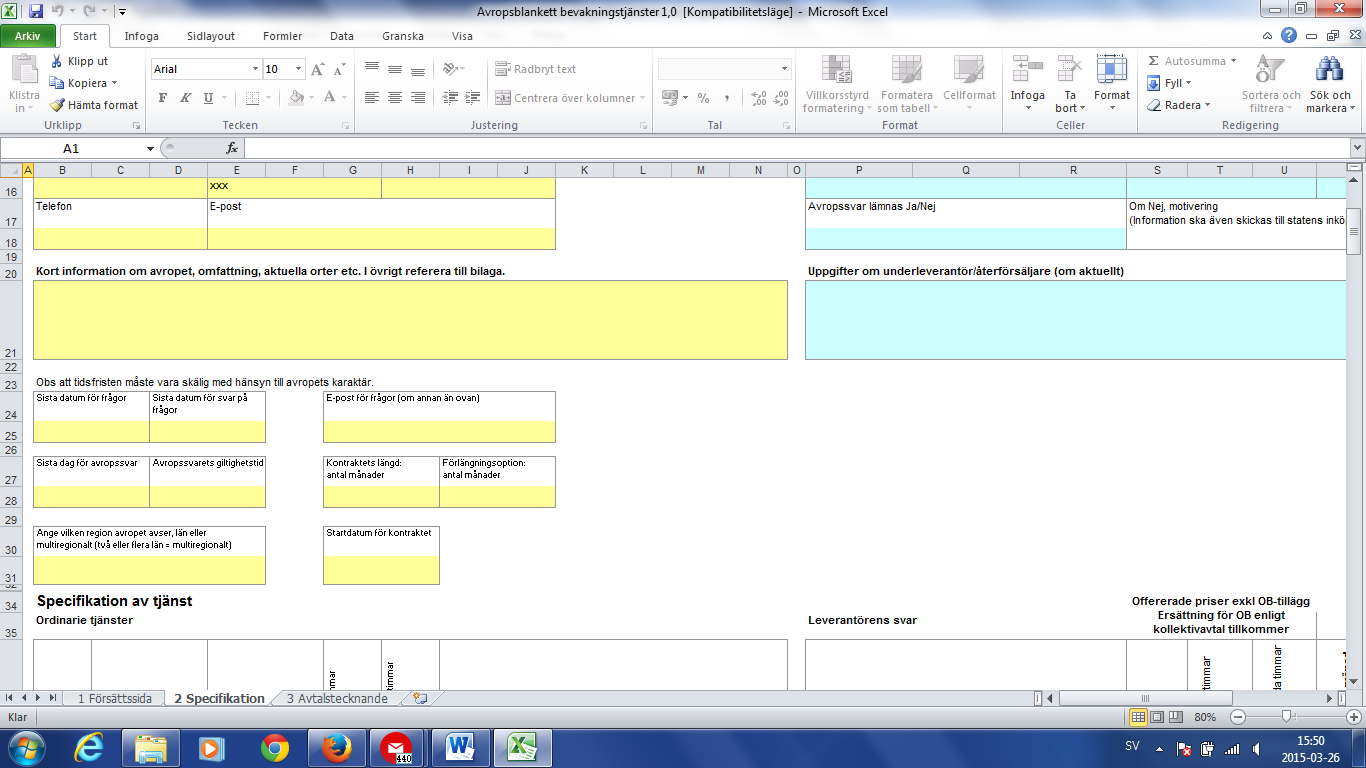The image size is (1366, 768).
Task: Open Sök och markera binoculars
Action: click(x=1330, y=84)
